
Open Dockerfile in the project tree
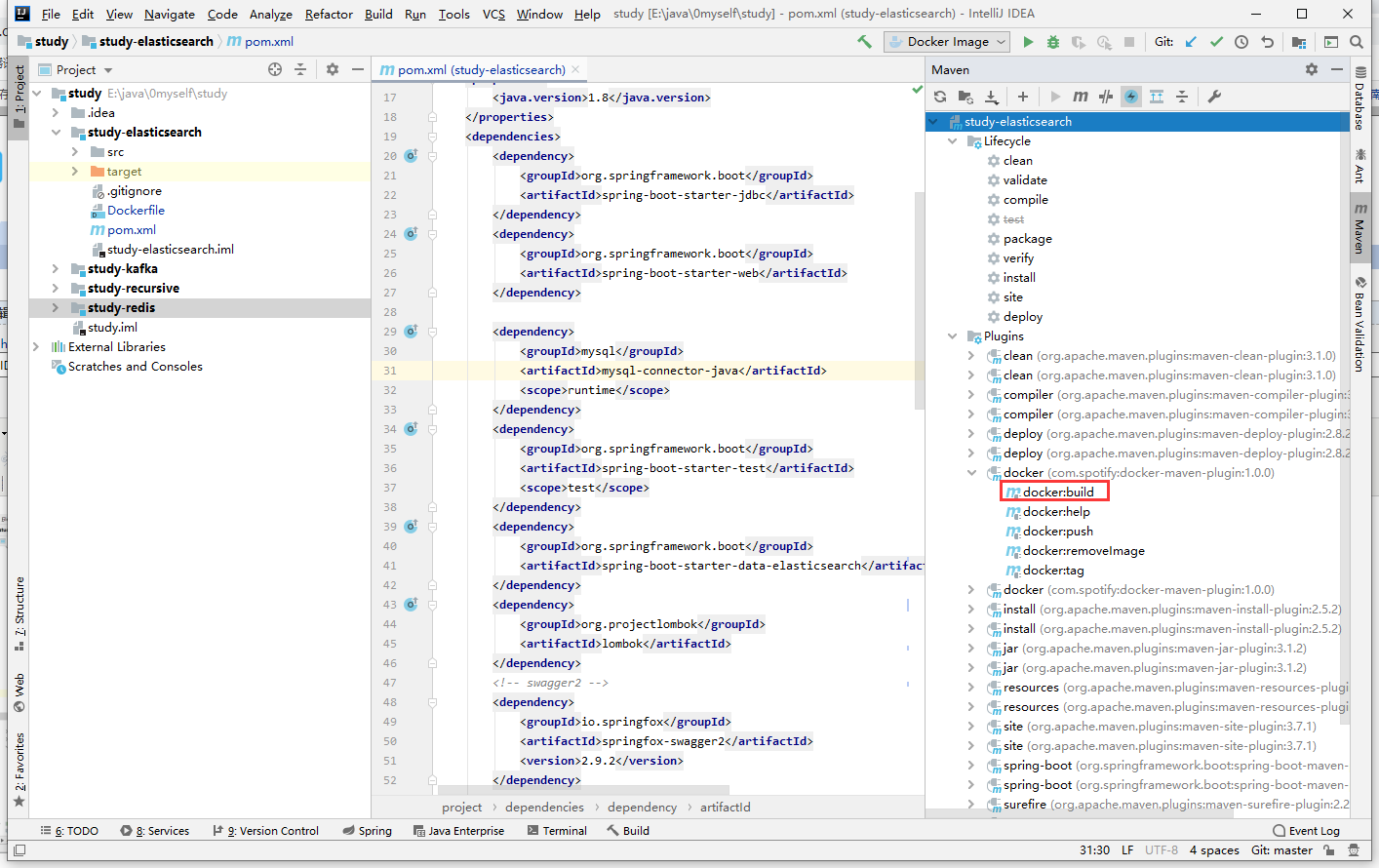tap(136, 211)
